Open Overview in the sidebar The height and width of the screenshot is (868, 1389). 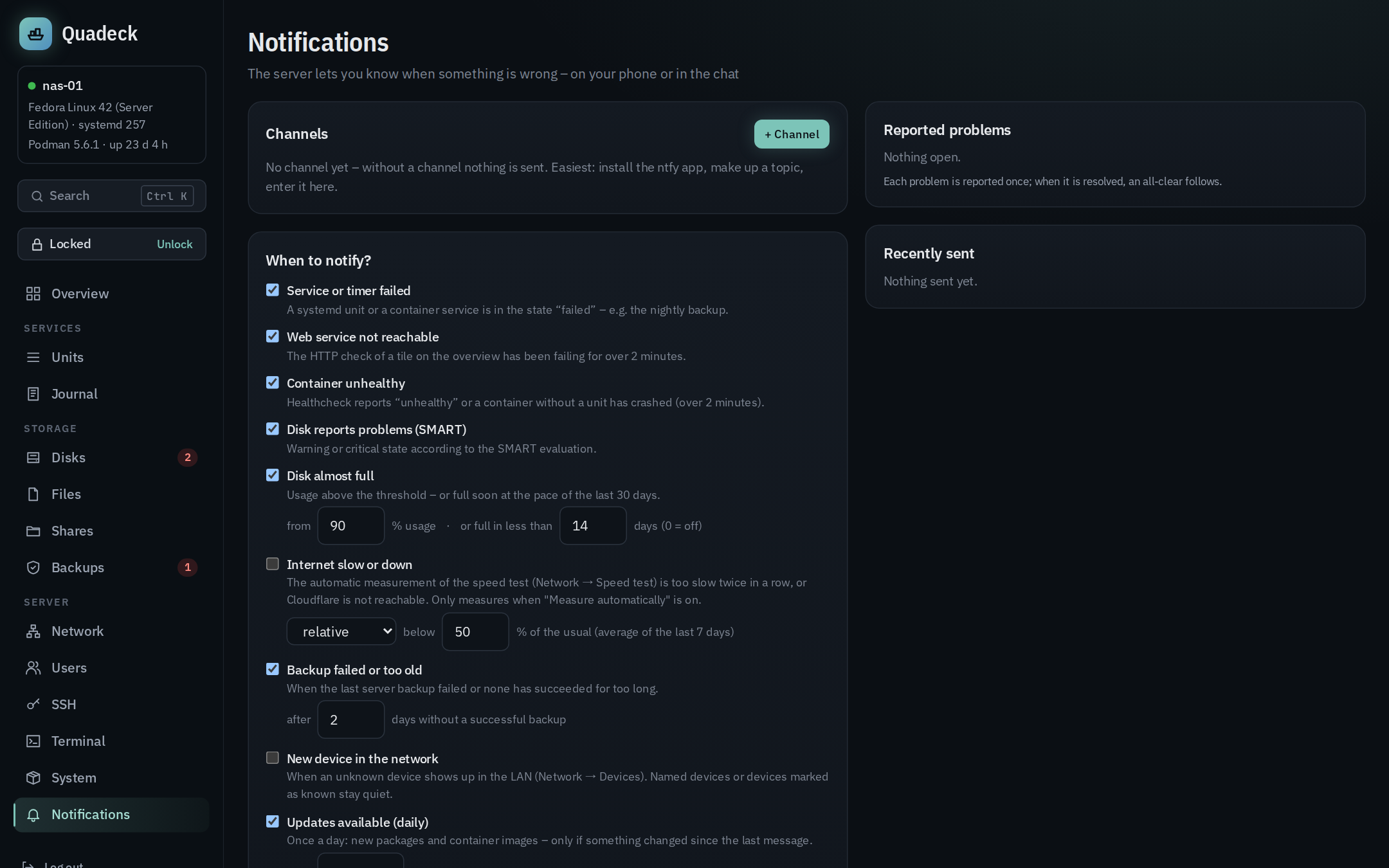pos(111,294)
